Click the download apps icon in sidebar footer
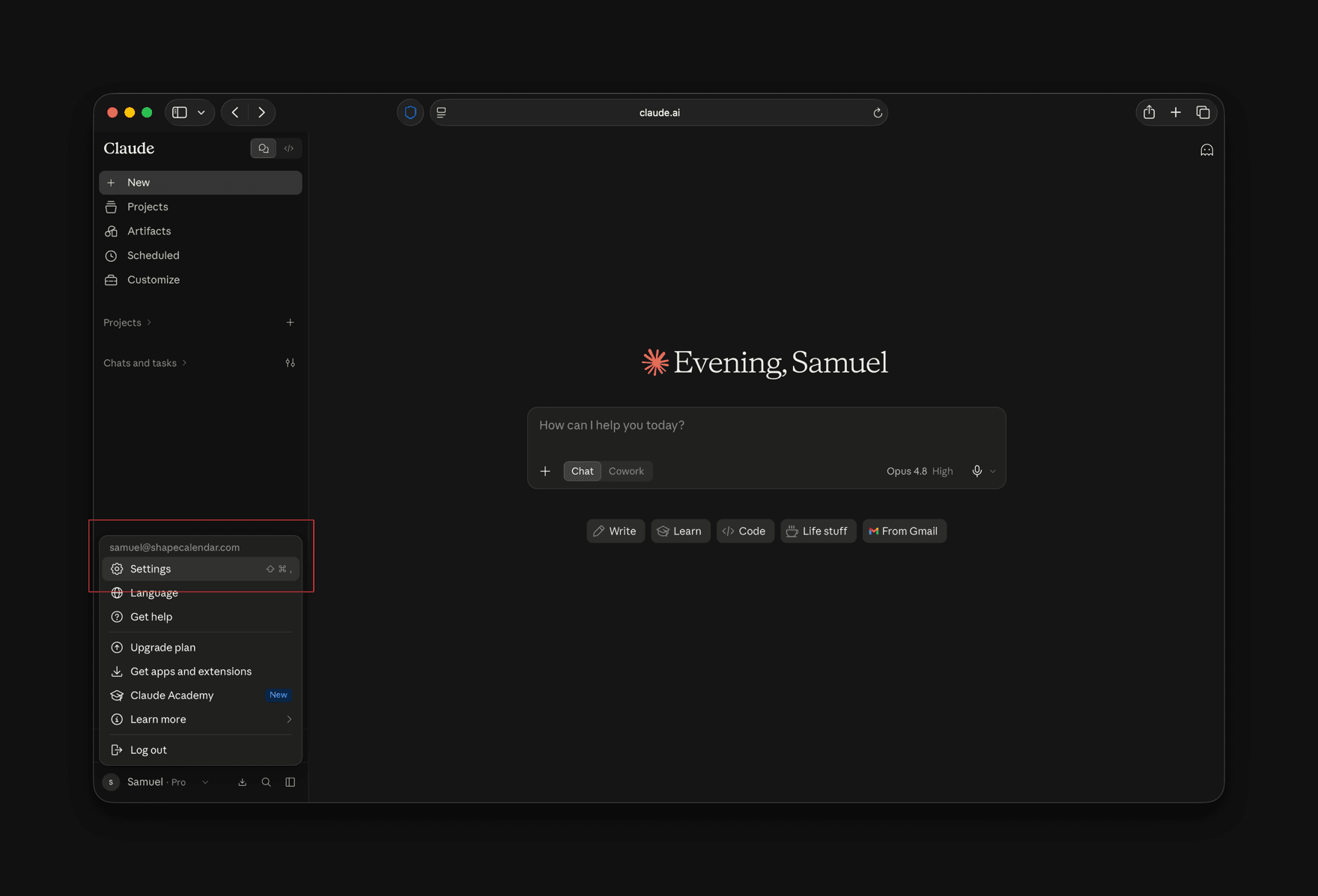 tap(242, 782)
